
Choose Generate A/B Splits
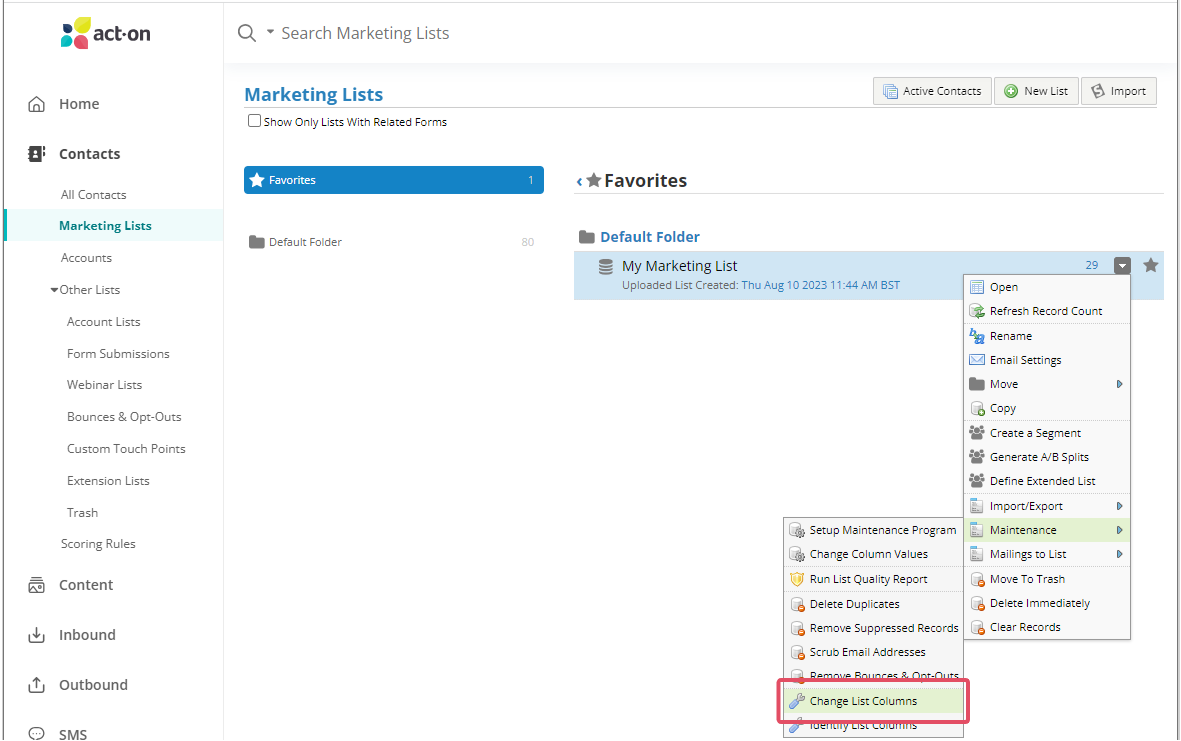pos(1047,457)
